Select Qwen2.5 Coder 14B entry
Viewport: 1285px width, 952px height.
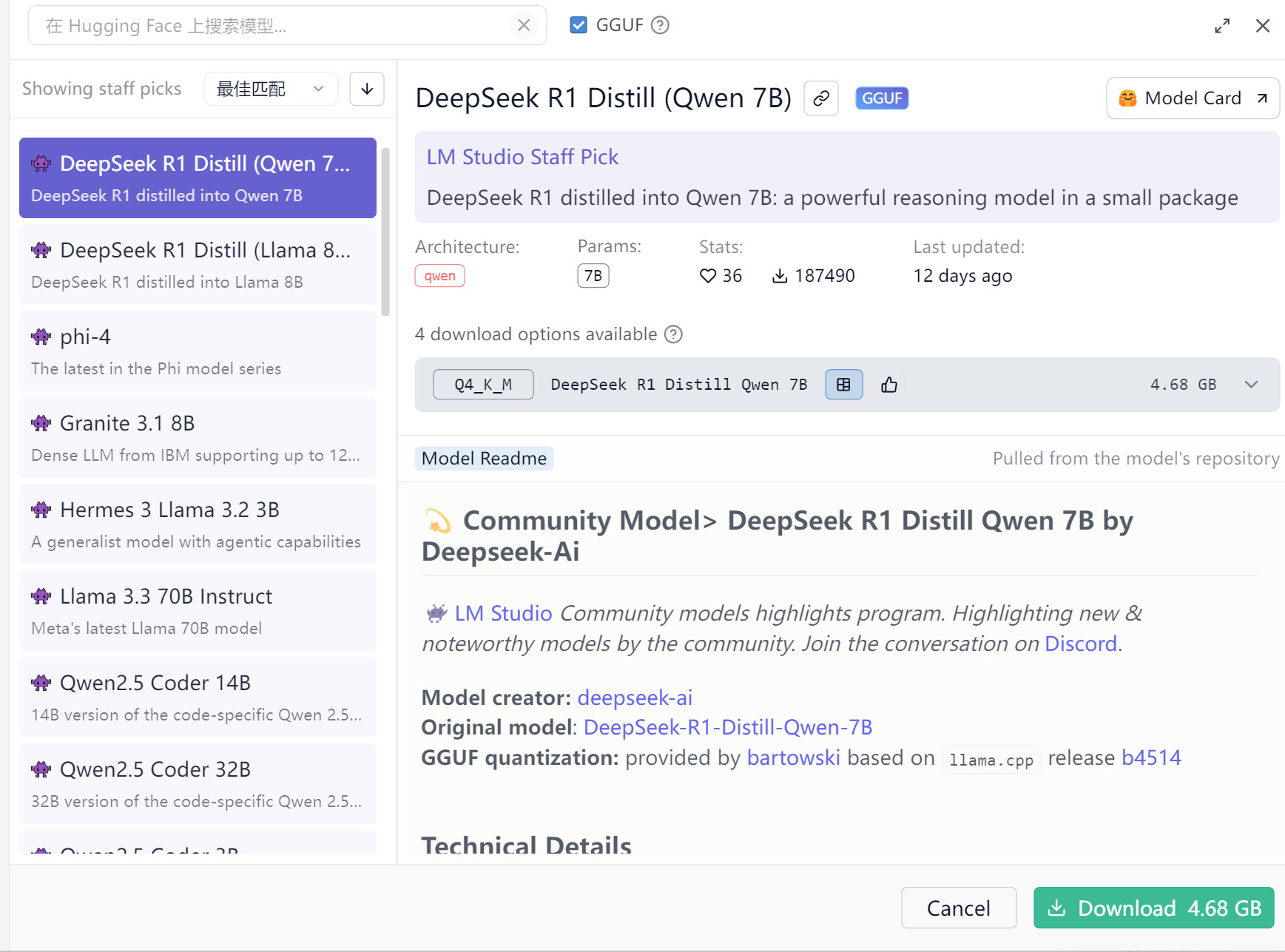pyautogui.click(x=198, y=698)
